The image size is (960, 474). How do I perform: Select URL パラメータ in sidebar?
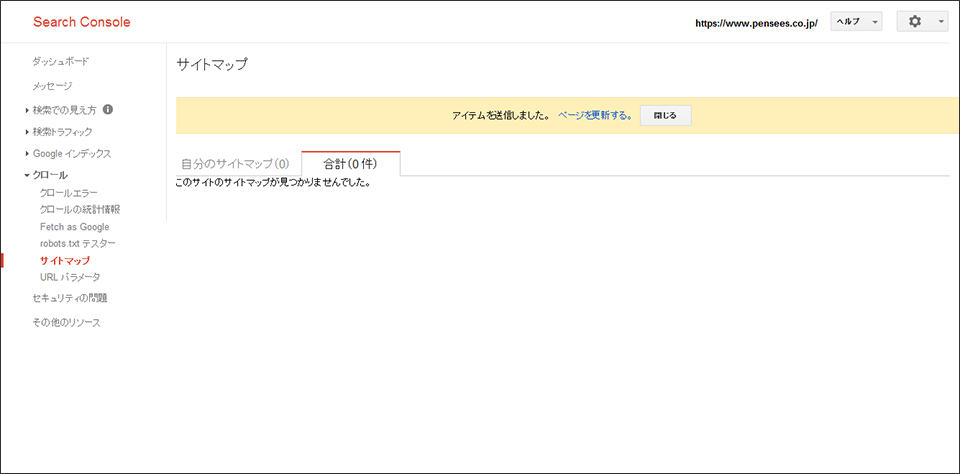[x=70, y=277]
